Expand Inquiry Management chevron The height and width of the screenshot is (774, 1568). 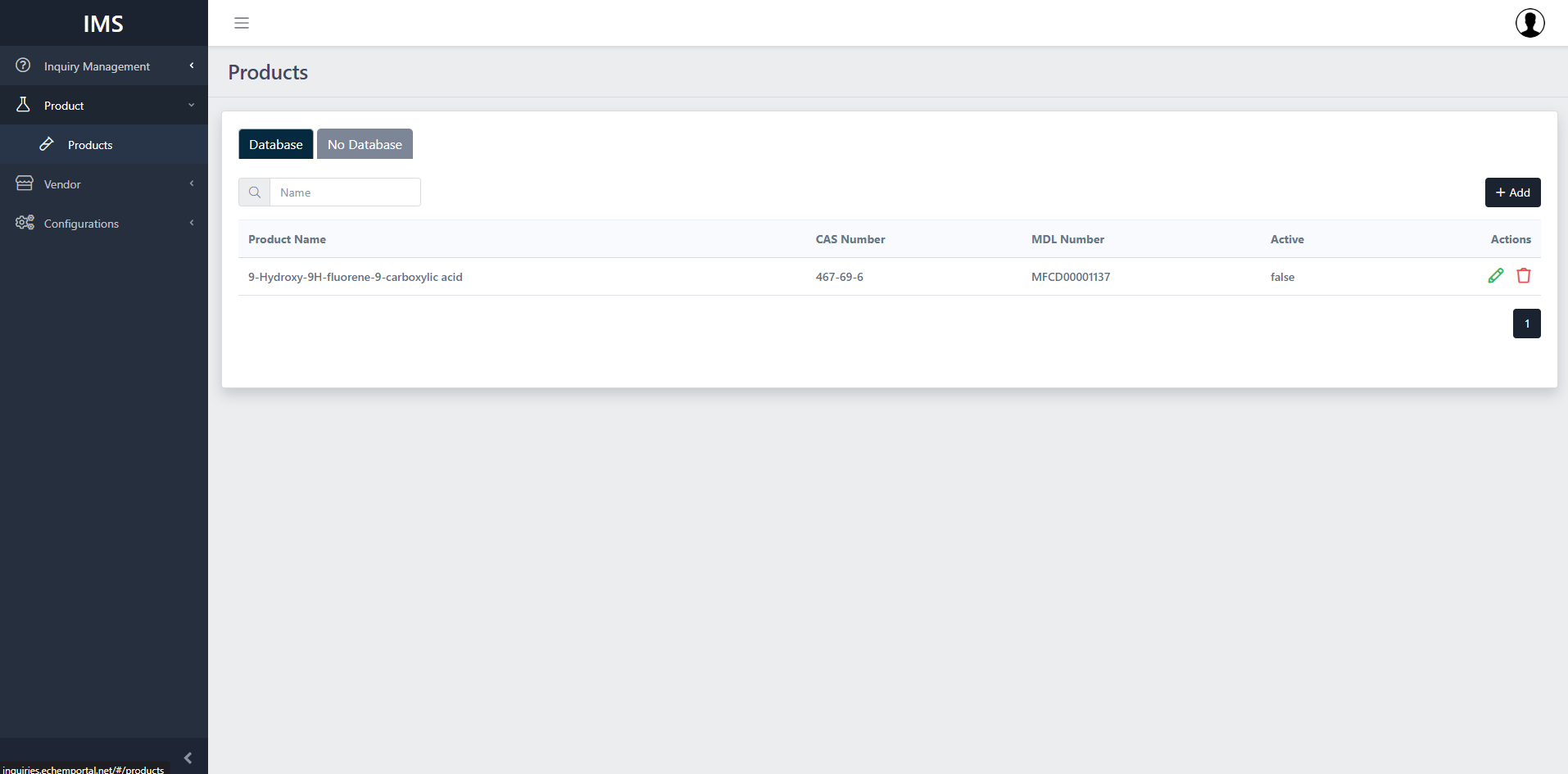pos(192,66)
